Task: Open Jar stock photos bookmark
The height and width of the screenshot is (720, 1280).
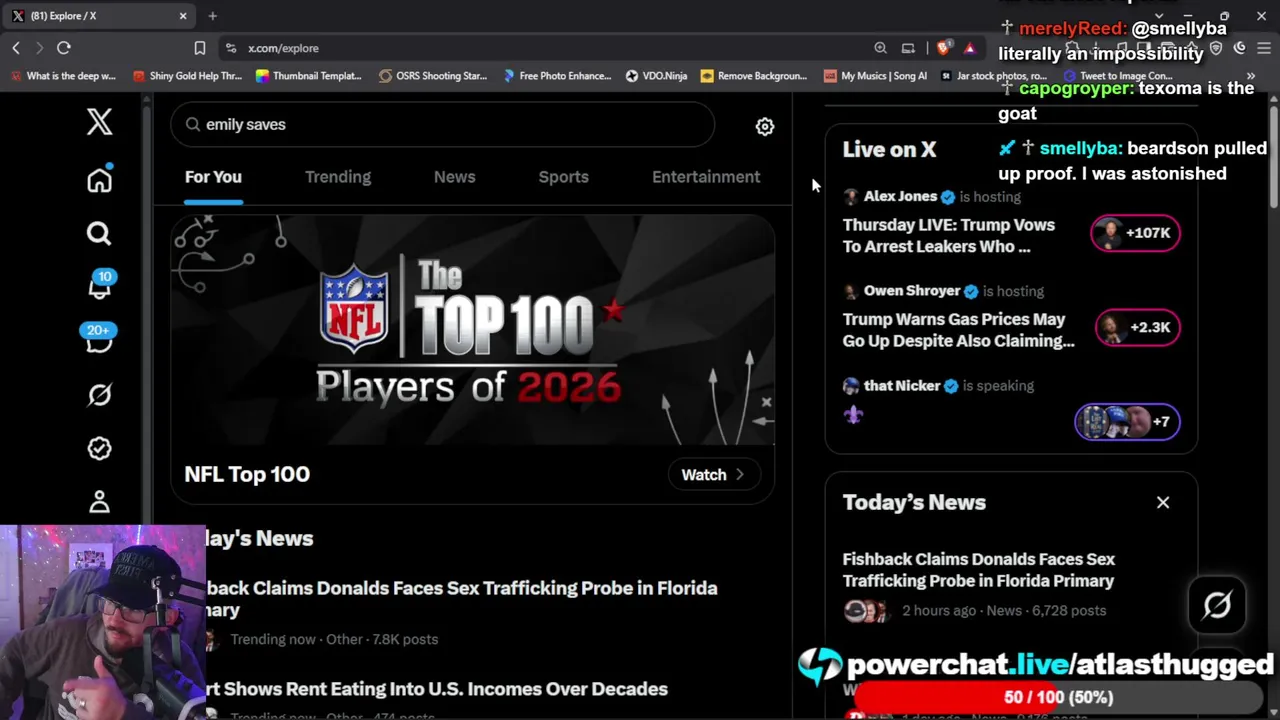Action: 993,76
